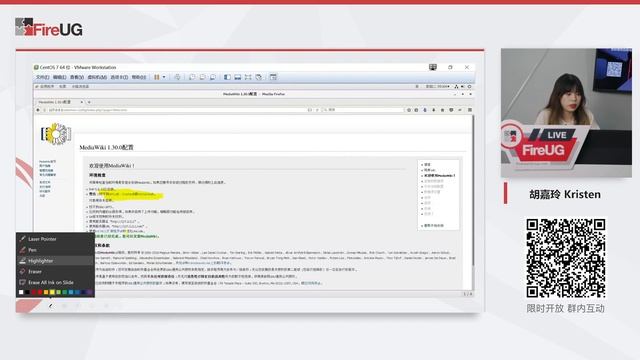The height and width of the screenshot is (360, 640).
Task: Open the 编辑(E) menu in VMware
Action: (x=60, y=77)
